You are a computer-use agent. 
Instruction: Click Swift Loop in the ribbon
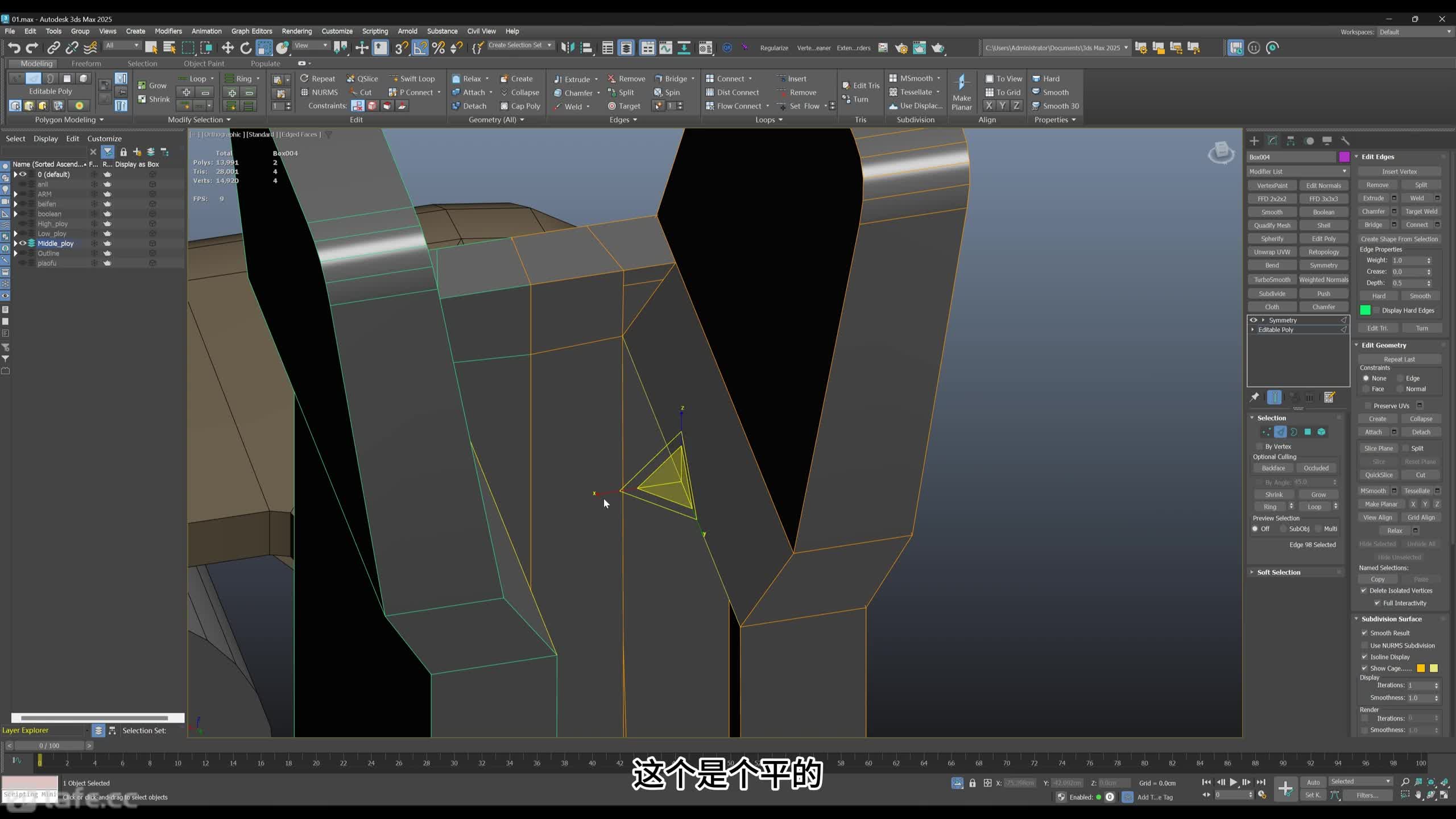click(x=411, y=79)
